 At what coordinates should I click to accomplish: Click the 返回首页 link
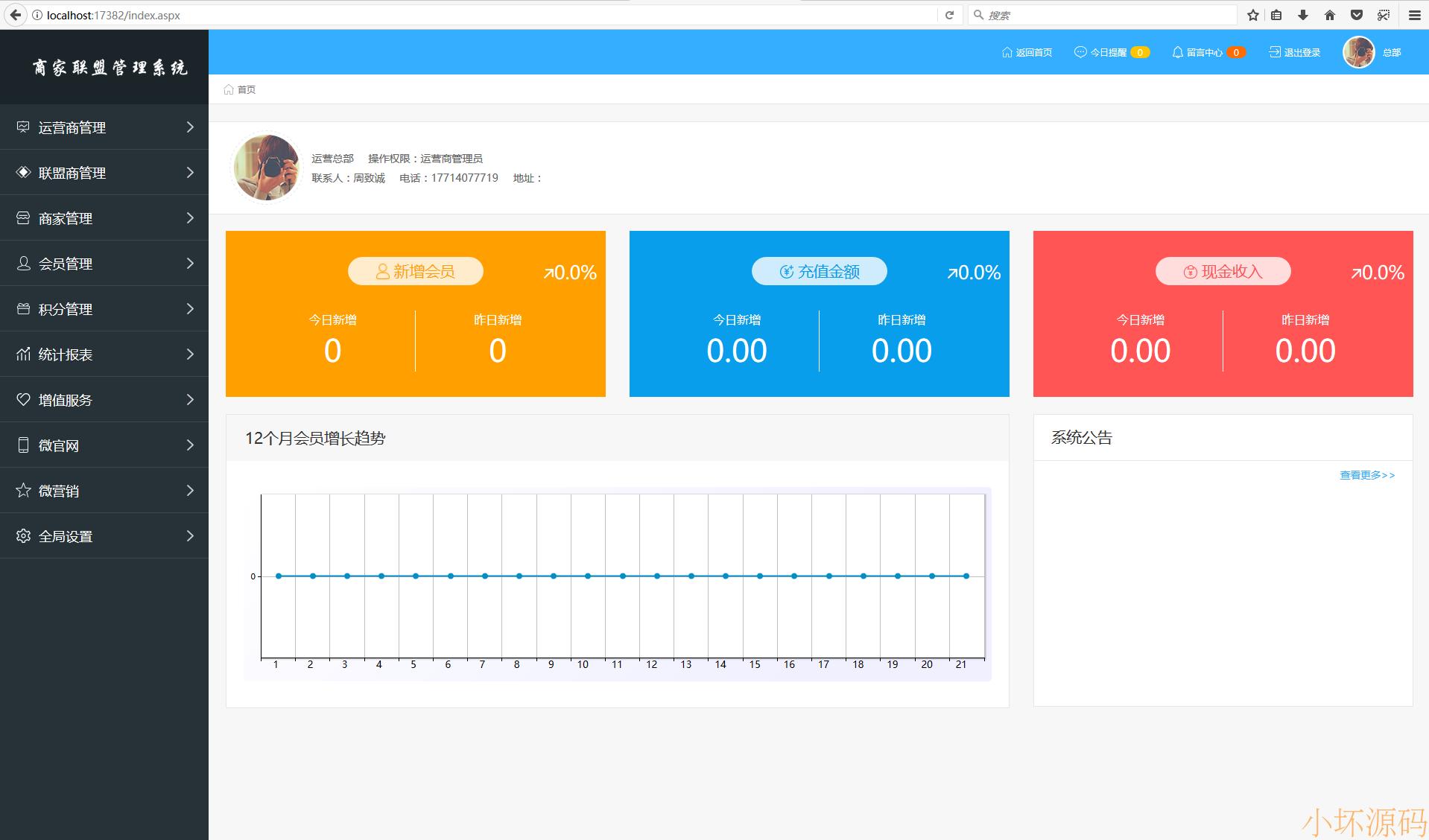point(1034,52)
